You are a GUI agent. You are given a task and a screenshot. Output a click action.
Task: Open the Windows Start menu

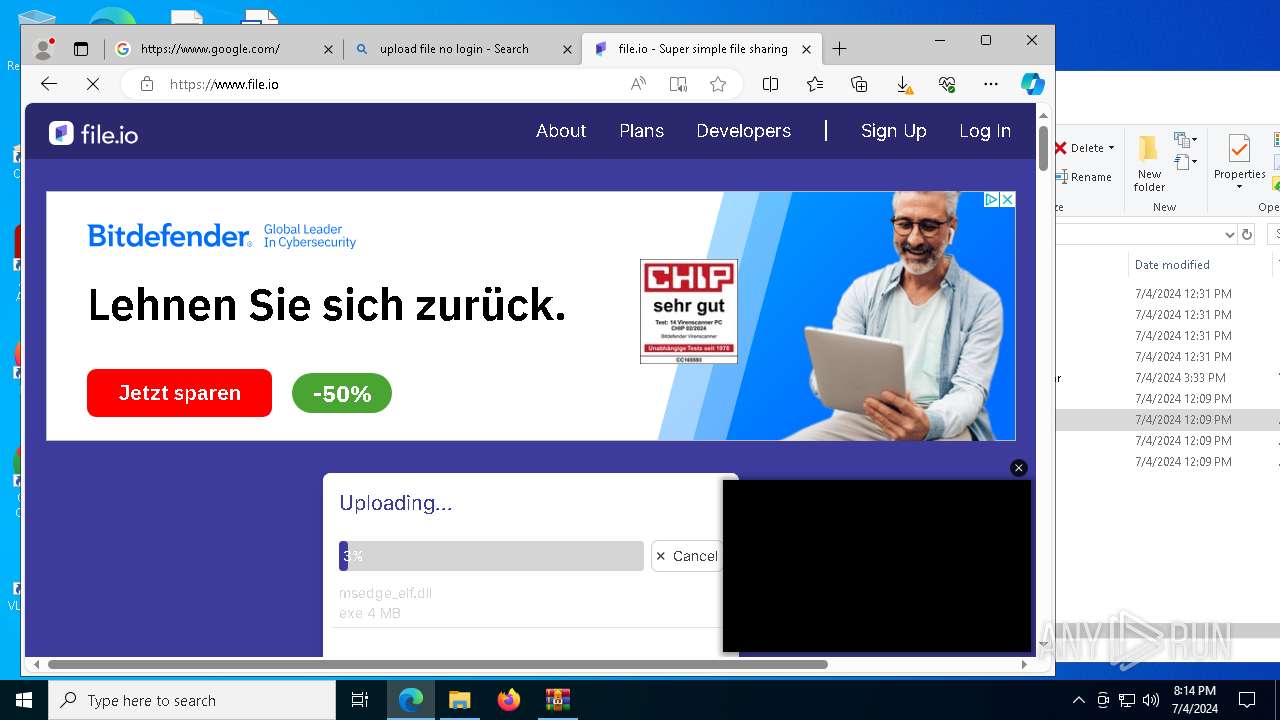(24, 700)
